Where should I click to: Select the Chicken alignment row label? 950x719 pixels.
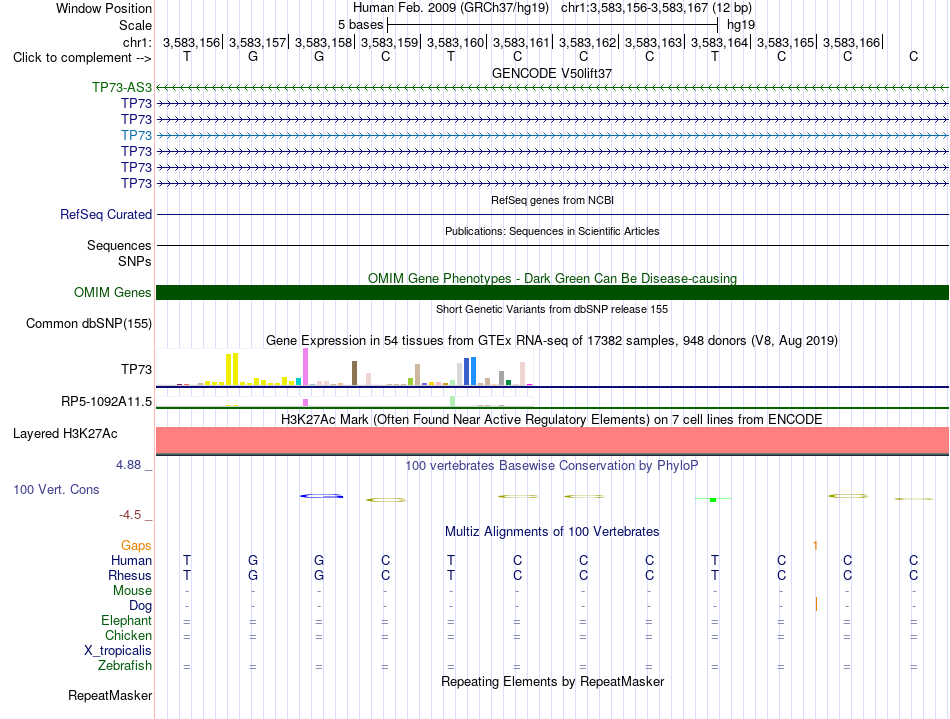pyautogui.click(x=128, y=635)
